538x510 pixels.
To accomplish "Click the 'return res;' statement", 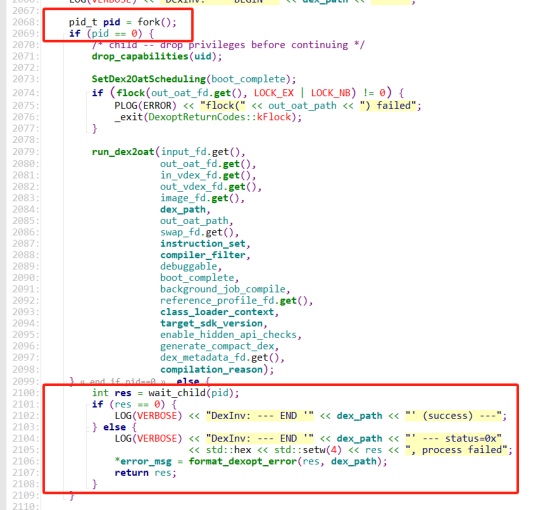I will [145, 473].
